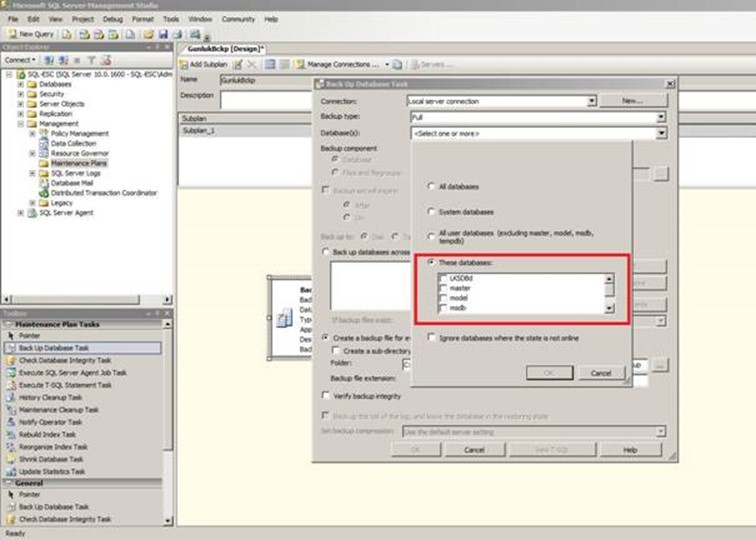The image size is (756, 539).
Task: Click the stop icon in Object Explorer toolbar
Action: pyautogui.click(x=77, y=60)
